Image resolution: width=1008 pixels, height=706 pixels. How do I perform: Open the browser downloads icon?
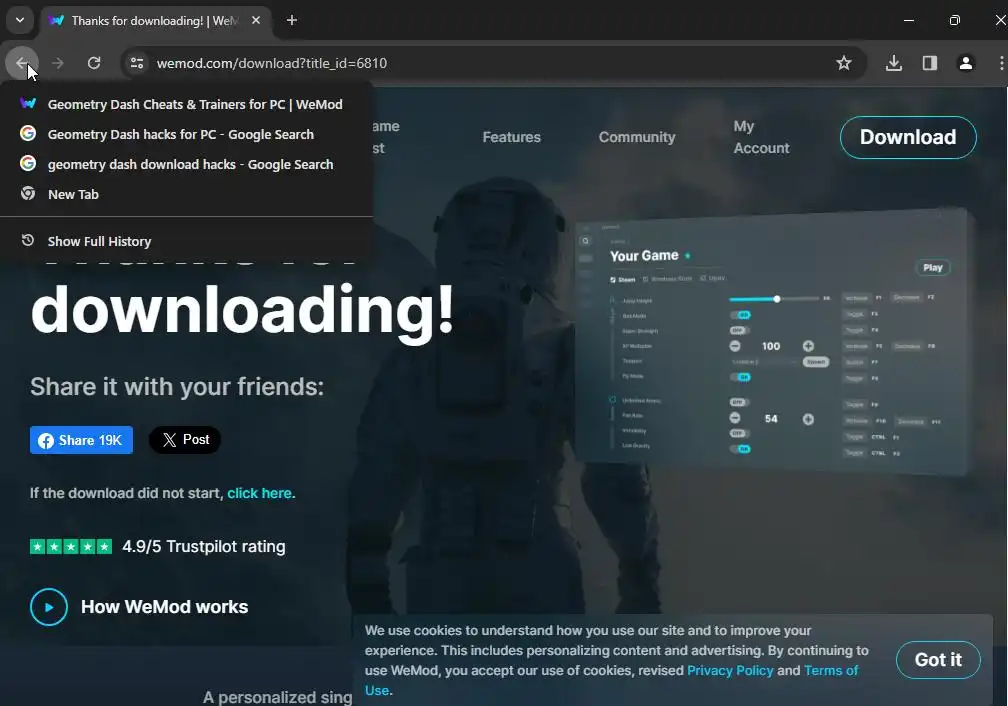click(x=894, y=63)
